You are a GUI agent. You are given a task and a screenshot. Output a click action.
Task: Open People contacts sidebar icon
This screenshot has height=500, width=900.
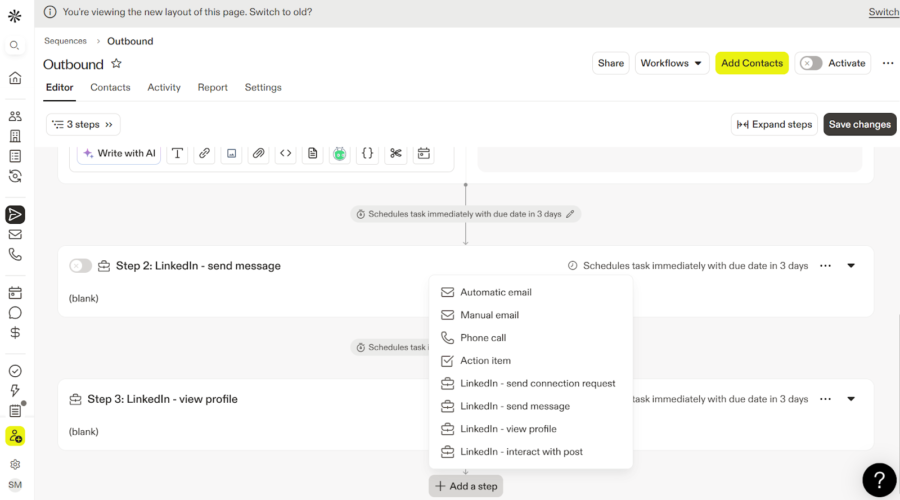(x=15, y=116)
